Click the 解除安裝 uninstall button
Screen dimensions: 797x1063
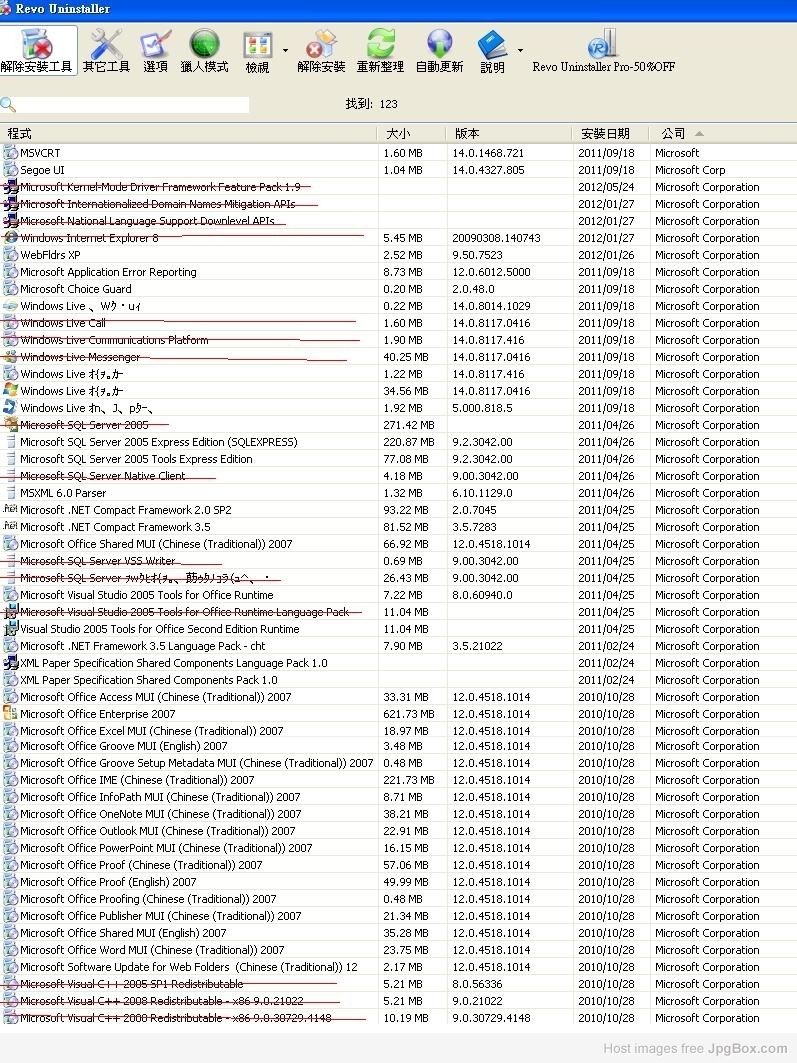click(x=321, y=52)
